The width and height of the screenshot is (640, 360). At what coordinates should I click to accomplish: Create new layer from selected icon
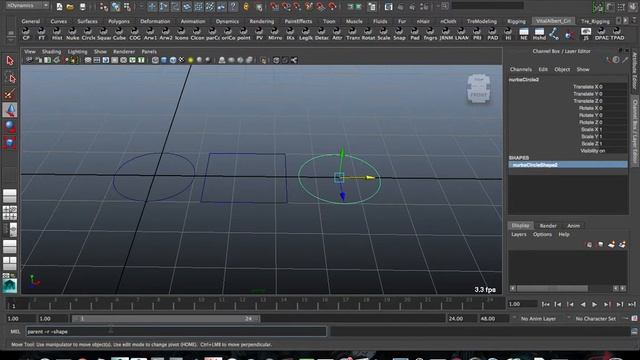click(x=622, y=244)
